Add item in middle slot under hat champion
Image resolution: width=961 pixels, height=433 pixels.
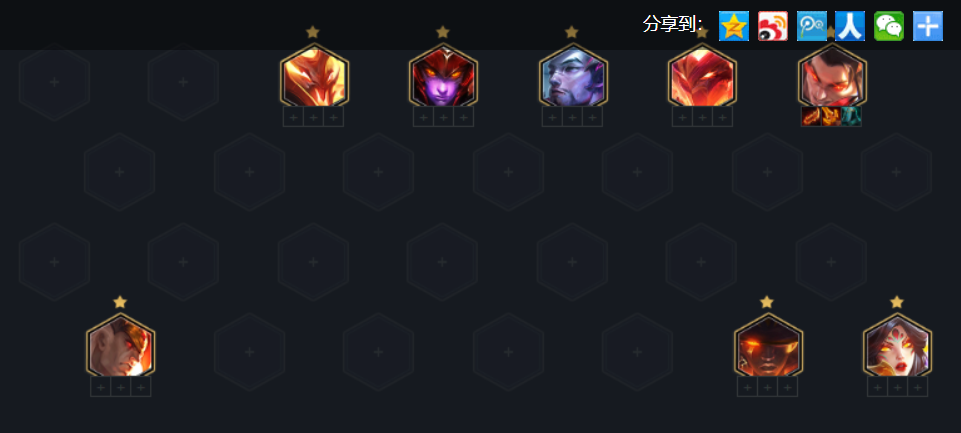click(x=767, y=387)
